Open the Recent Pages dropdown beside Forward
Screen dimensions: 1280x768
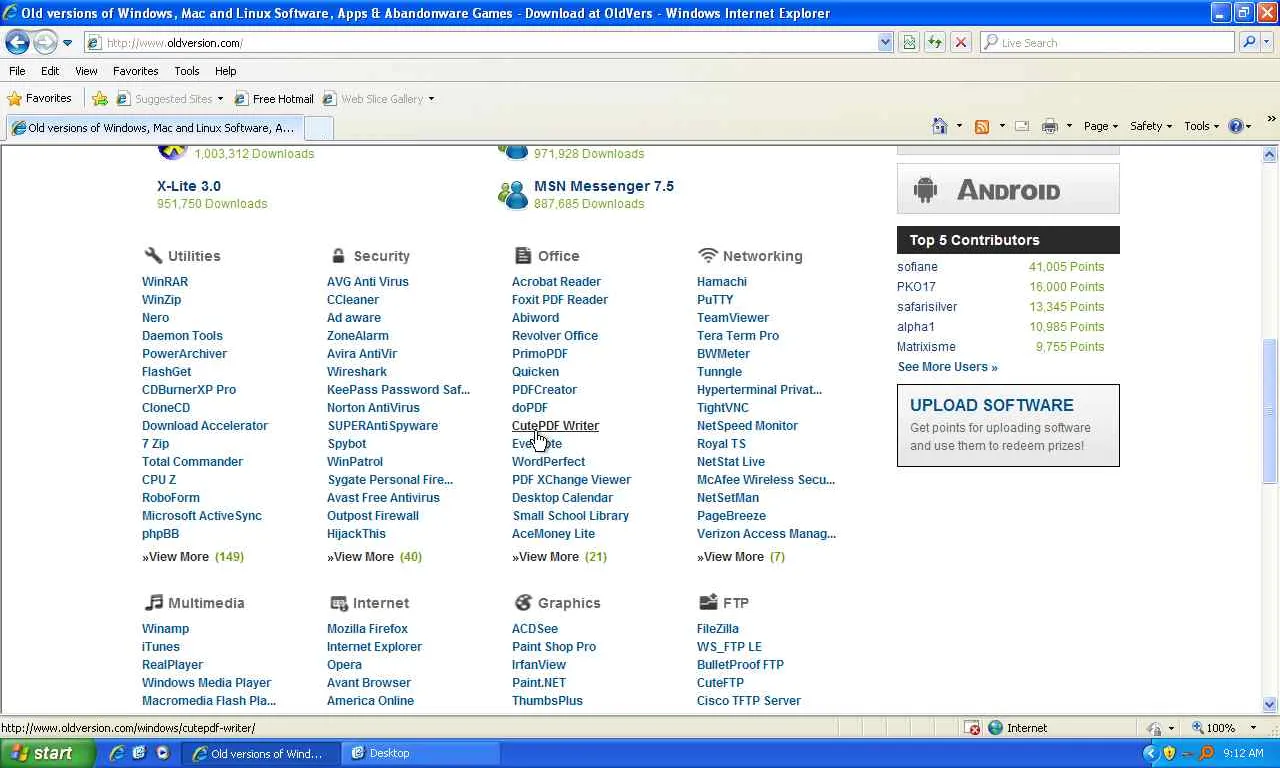click(x=67, y=43)
